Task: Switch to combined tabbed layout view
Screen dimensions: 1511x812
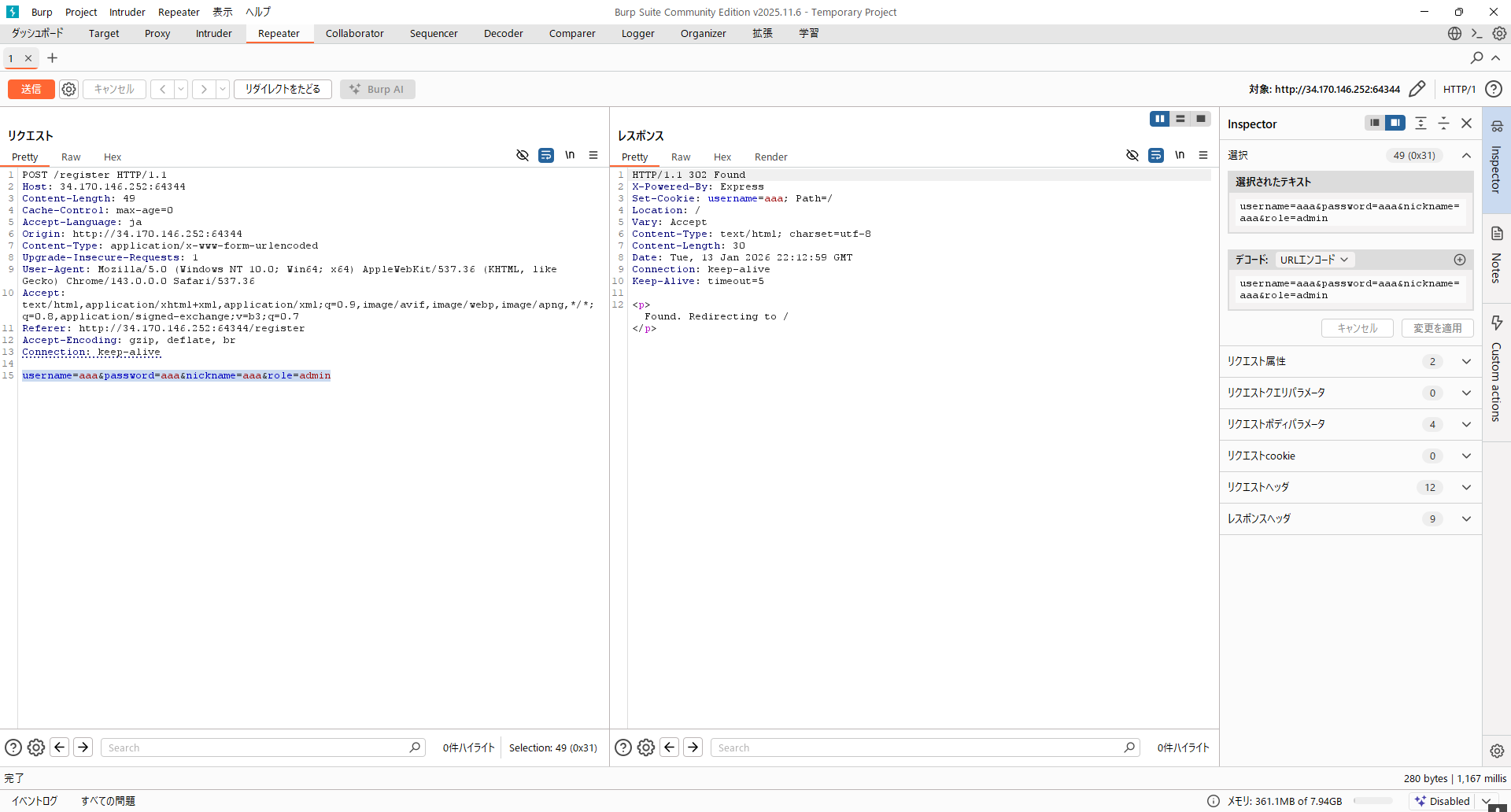Action: (1201, 119)
